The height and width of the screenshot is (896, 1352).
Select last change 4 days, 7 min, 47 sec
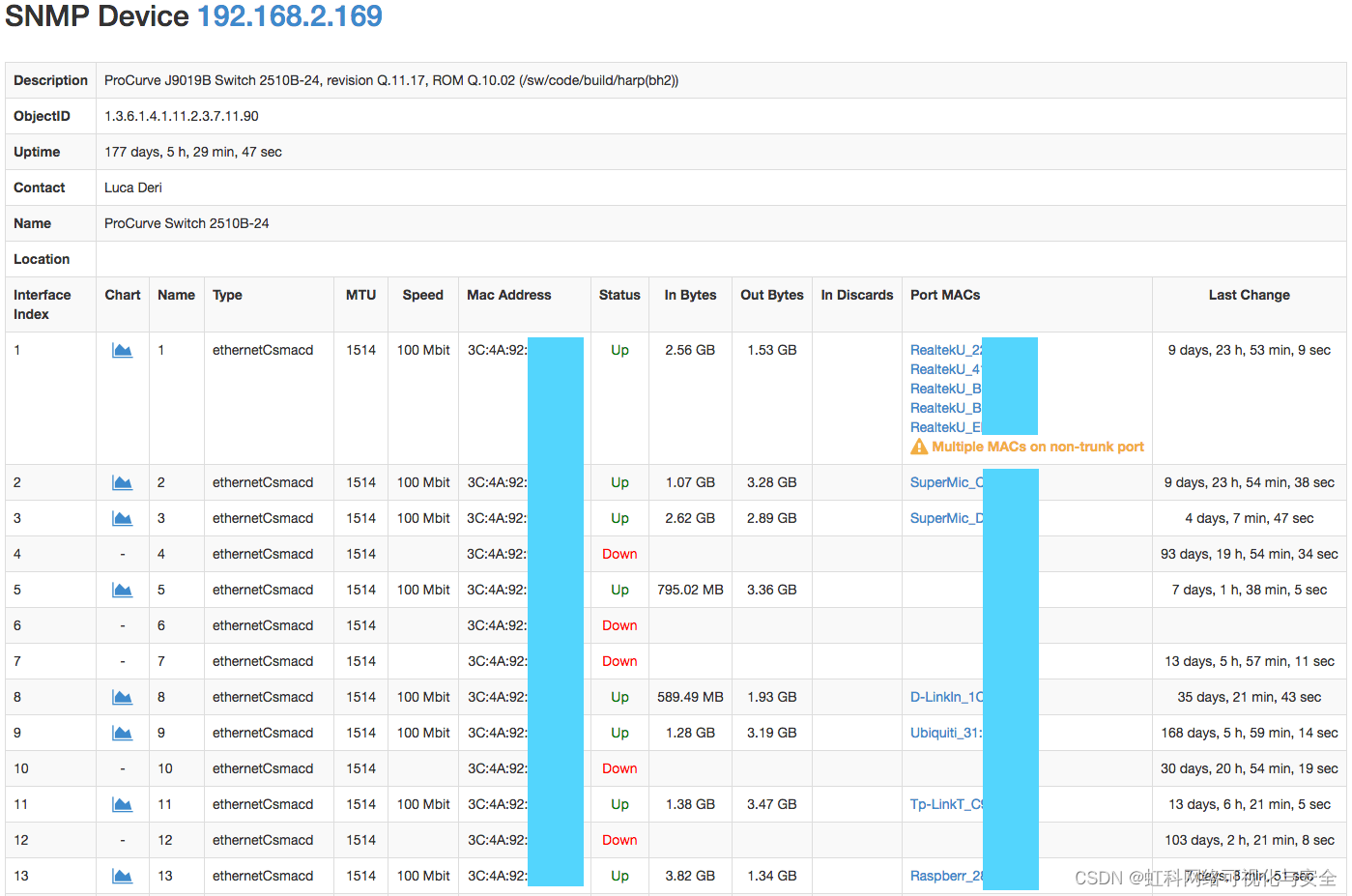pyautogui.click(x=1250, y=518)
